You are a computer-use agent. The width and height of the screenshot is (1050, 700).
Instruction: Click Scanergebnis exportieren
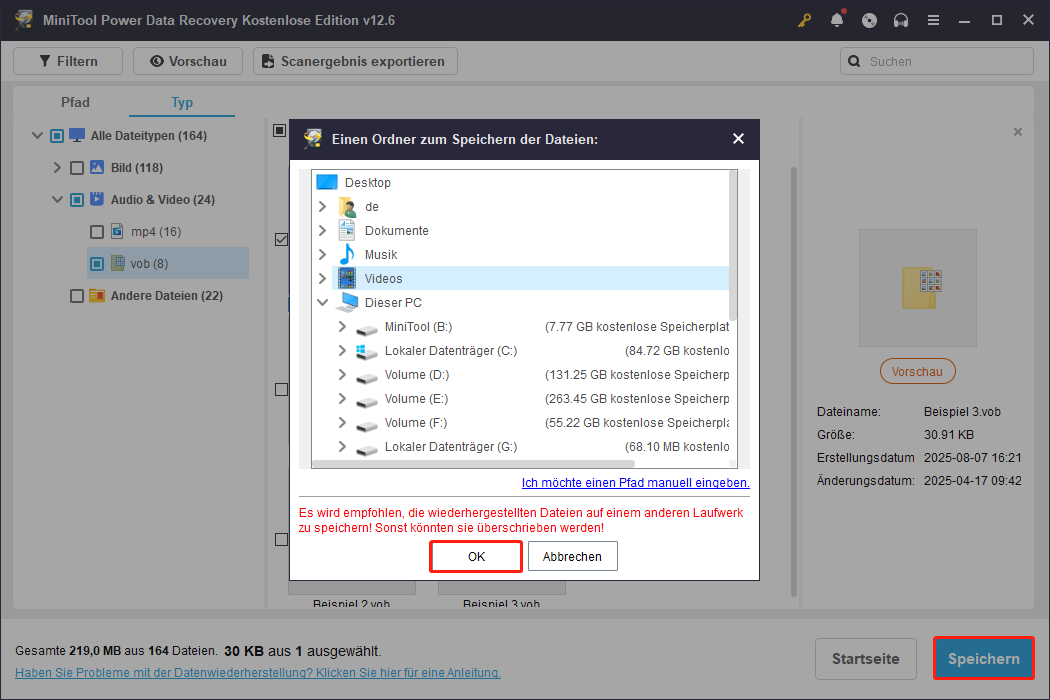355,61
